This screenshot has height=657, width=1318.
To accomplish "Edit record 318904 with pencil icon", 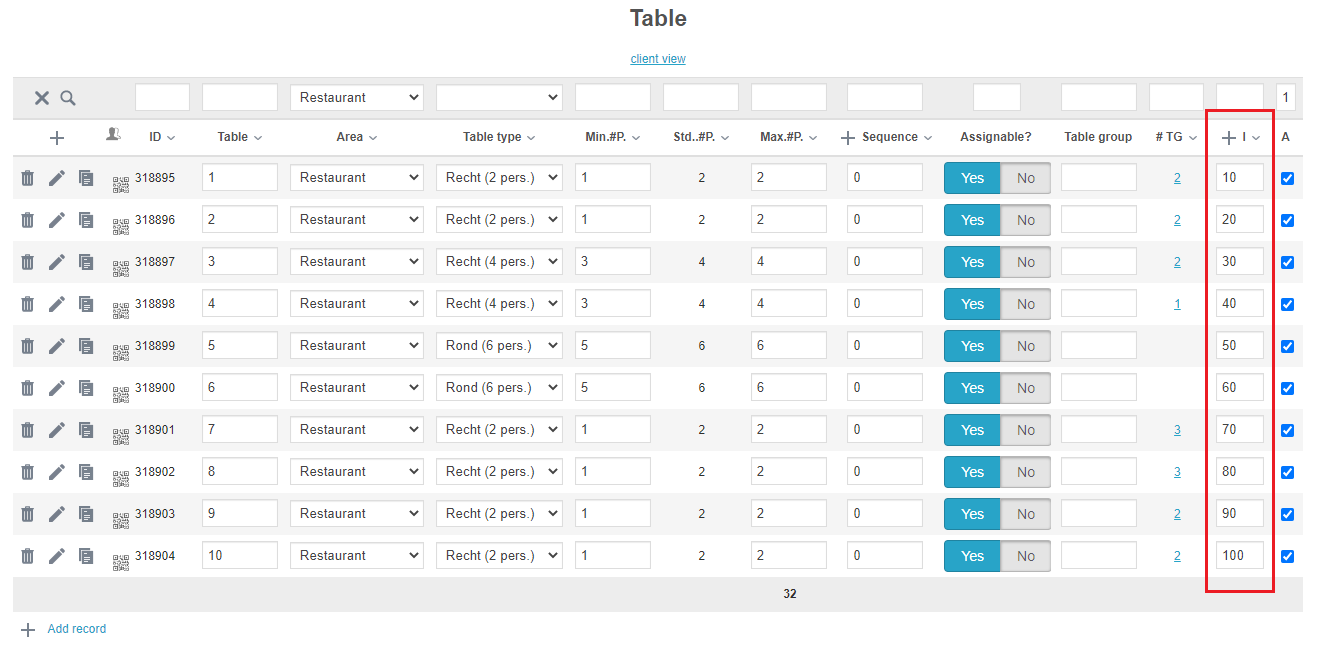I will pos(57,556).
